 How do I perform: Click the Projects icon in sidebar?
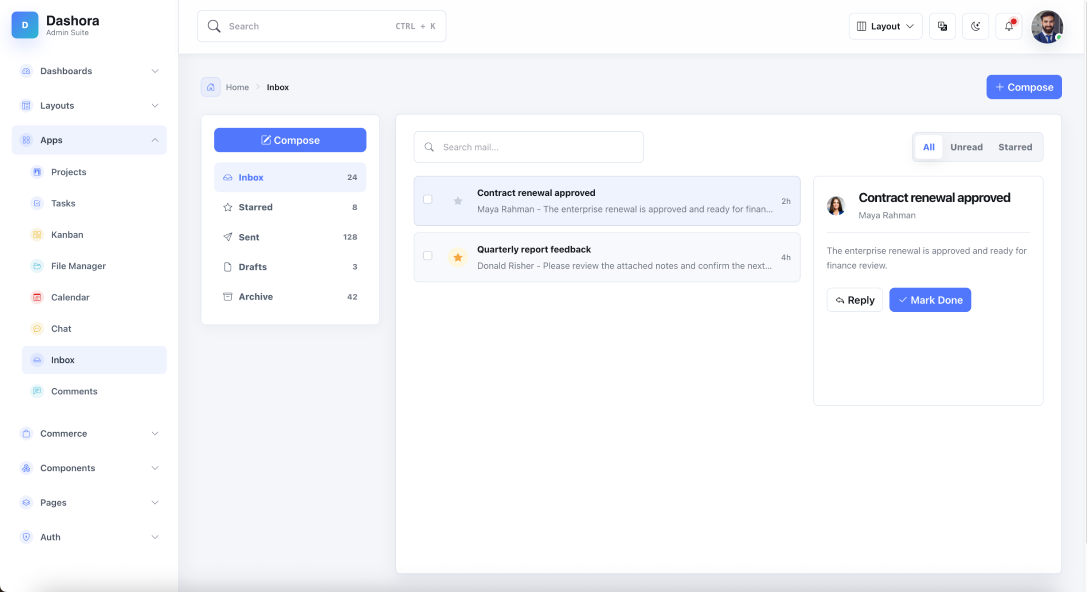37,172
